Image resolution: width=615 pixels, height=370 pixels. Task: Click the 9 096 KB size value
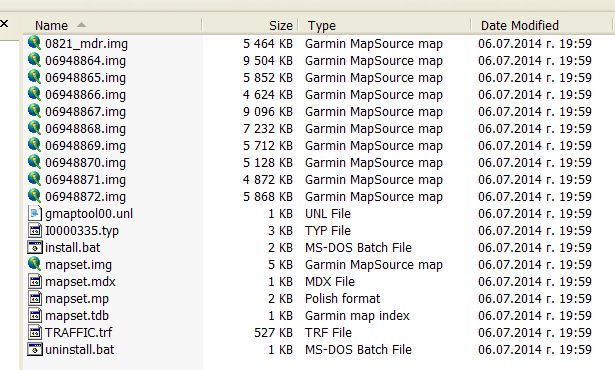[x=268, y=112]
